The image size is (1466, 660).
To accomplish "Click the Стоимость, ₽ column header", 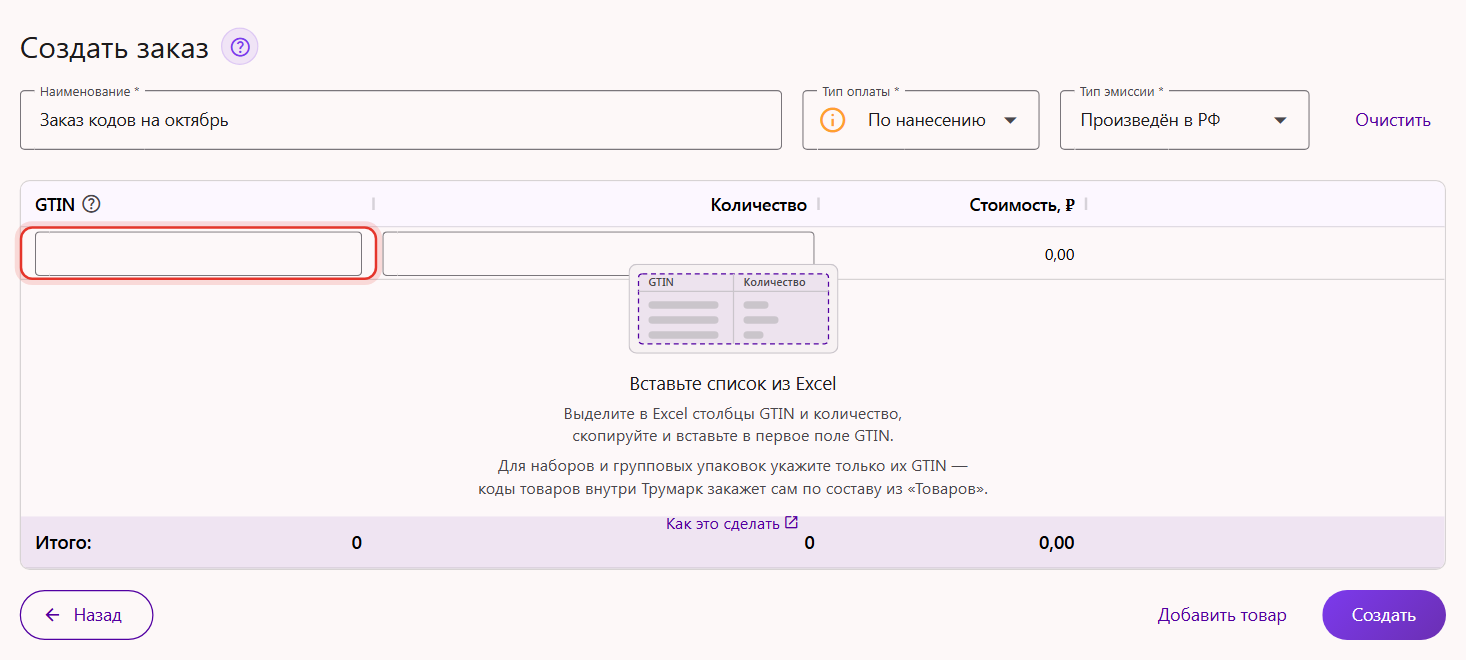I will [1022, 205].
